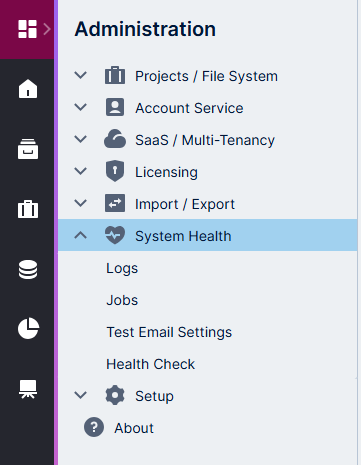Select Projects / File System menu label
Viewport: 361px width, 465px height.
206,76
